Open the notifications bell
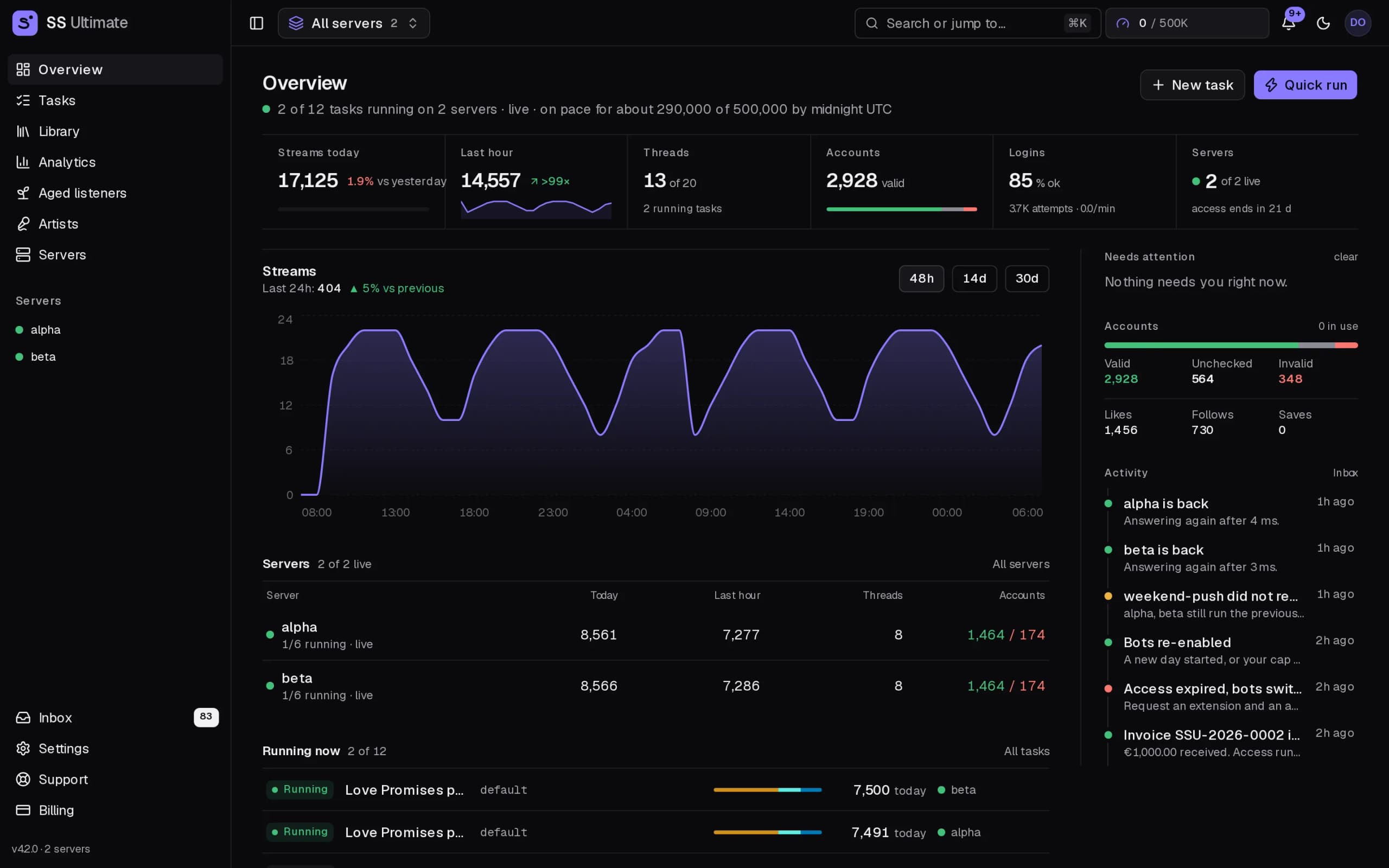This screenshot has height=868, width=1389. 1289,23
